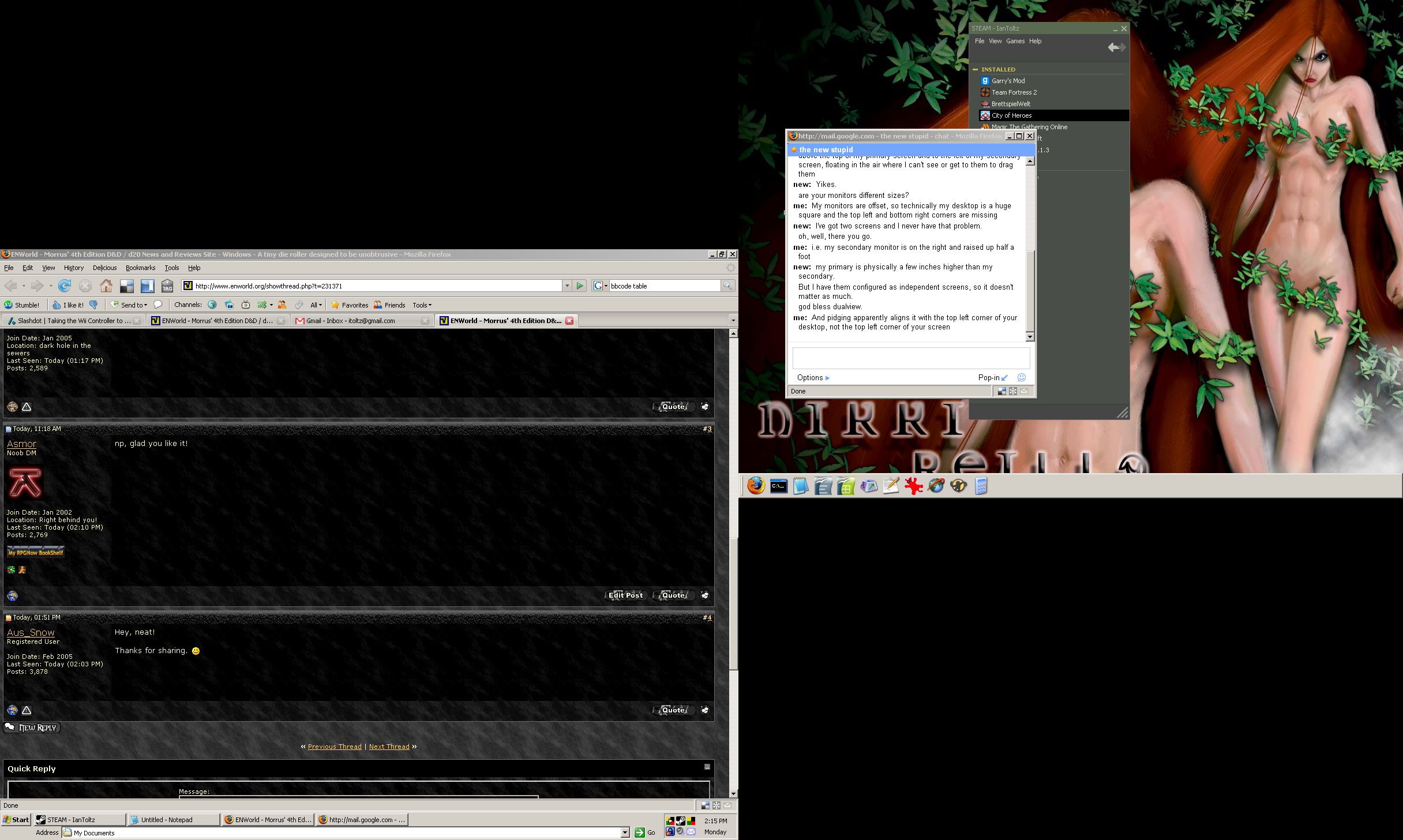1403x840 pixels.
Task: Open the My Documents address dropdown
Action: pyautogui.click(x=625, y=832)
